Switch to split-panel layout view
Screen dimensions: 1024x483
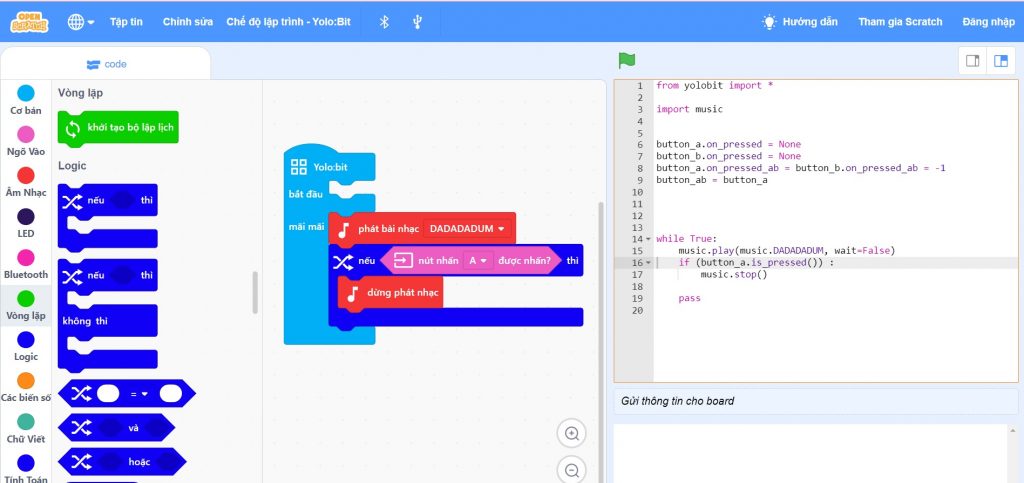point(1000,61)
